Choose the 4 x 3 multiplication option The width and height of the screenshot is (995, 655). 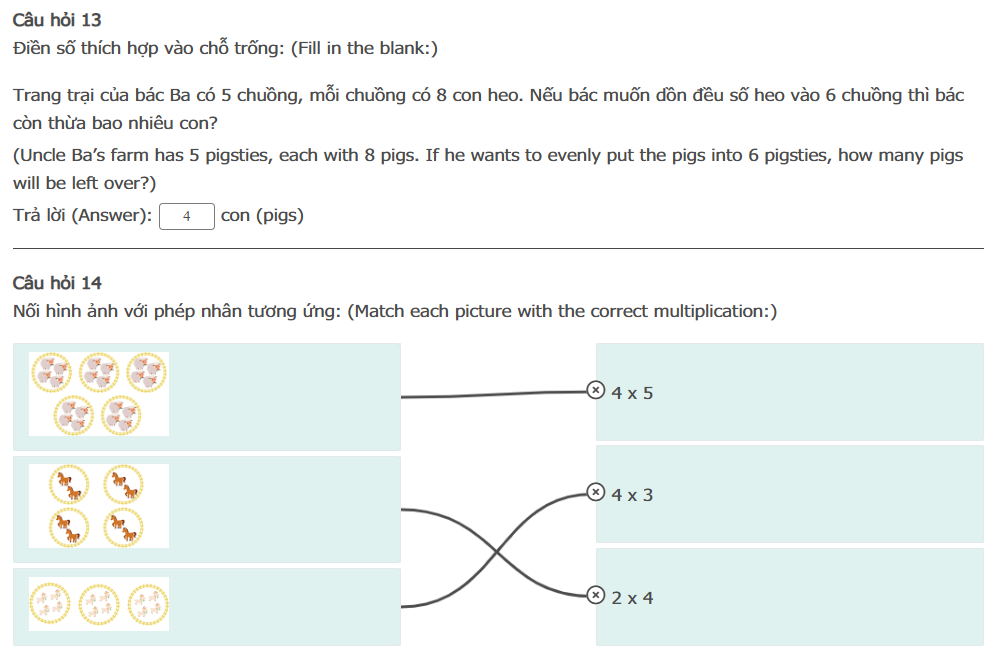point(632,495)
